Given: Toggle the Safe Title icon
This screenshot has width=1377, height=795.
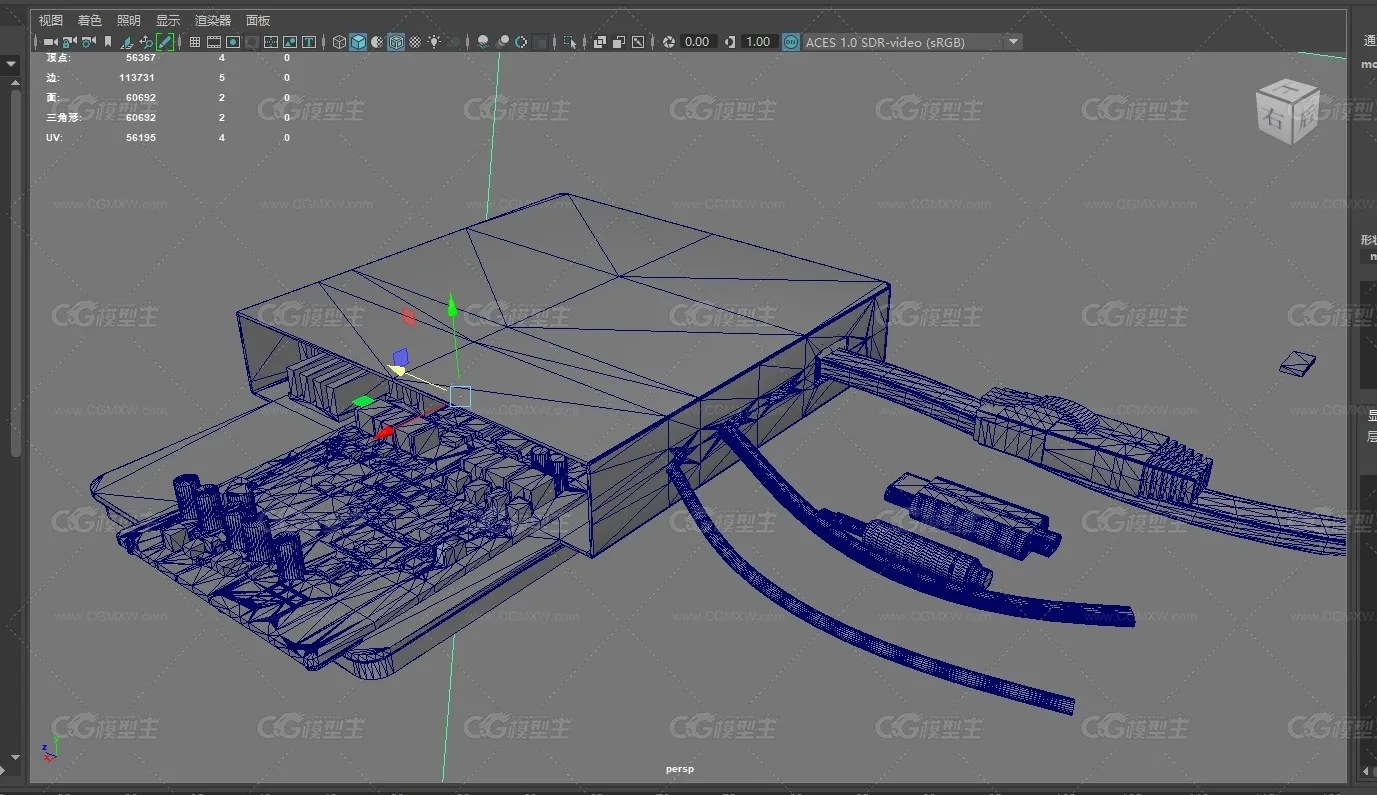Looking at the screenshot, I should (309, 42).
